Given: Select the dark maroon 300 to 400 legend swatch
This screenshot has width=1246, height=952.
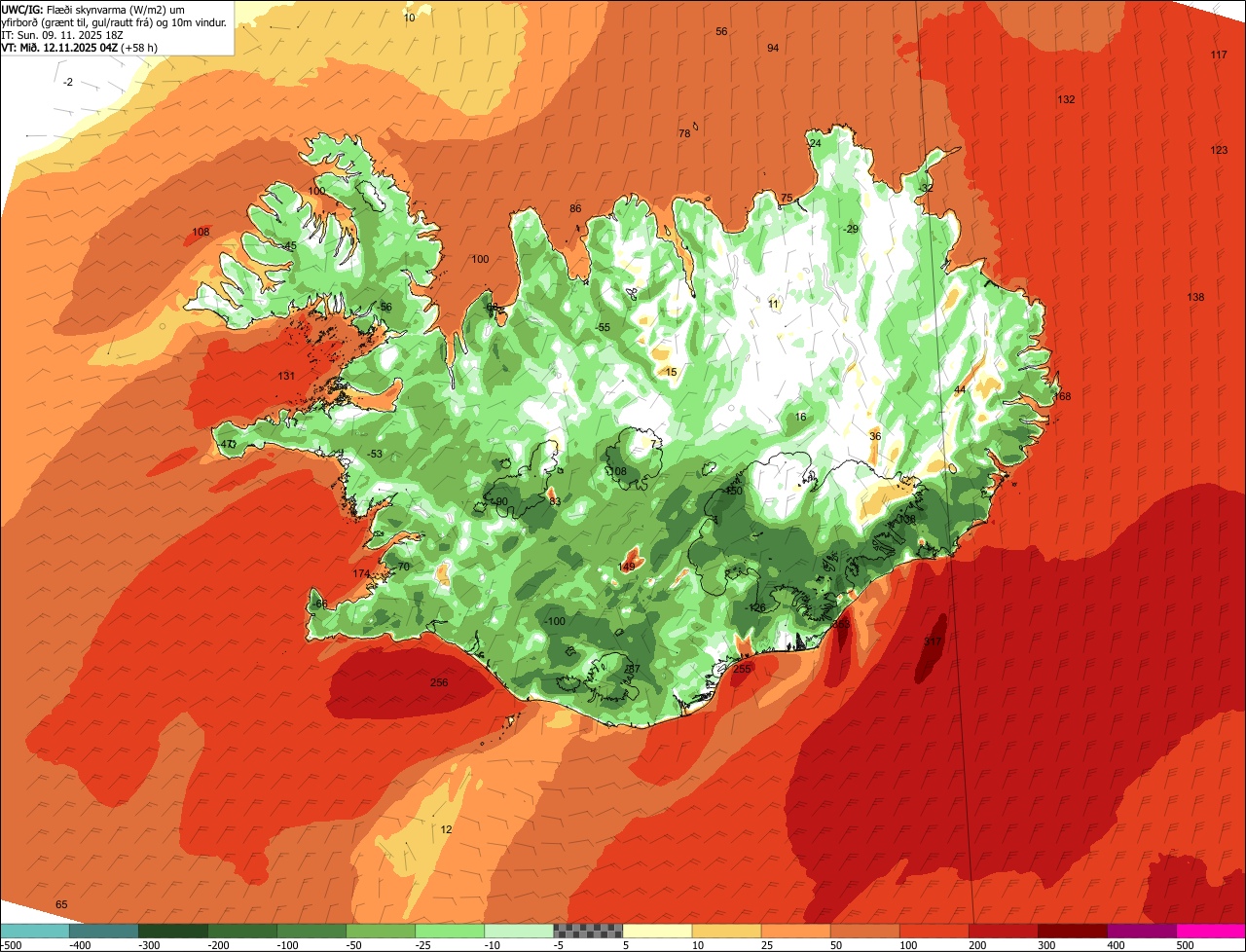Looking at the screenshot, I should click(1072, 931).
